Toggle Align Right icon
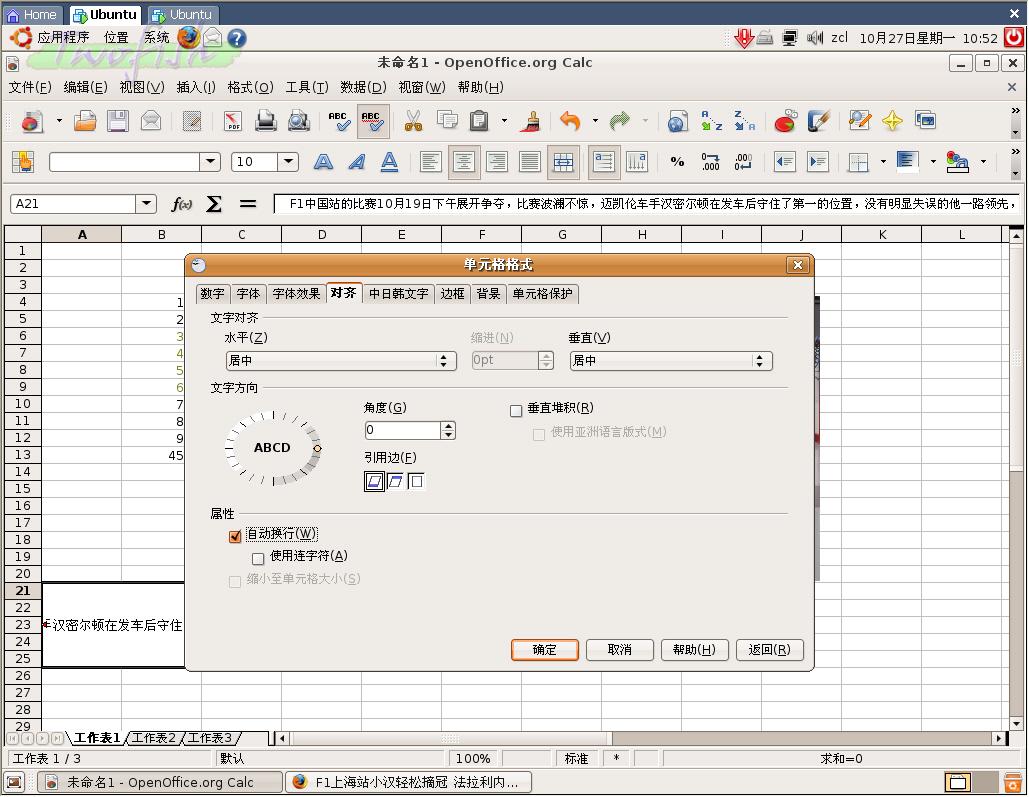The height and width of the screenshot is (797, 1029). [x=497, y=162]
